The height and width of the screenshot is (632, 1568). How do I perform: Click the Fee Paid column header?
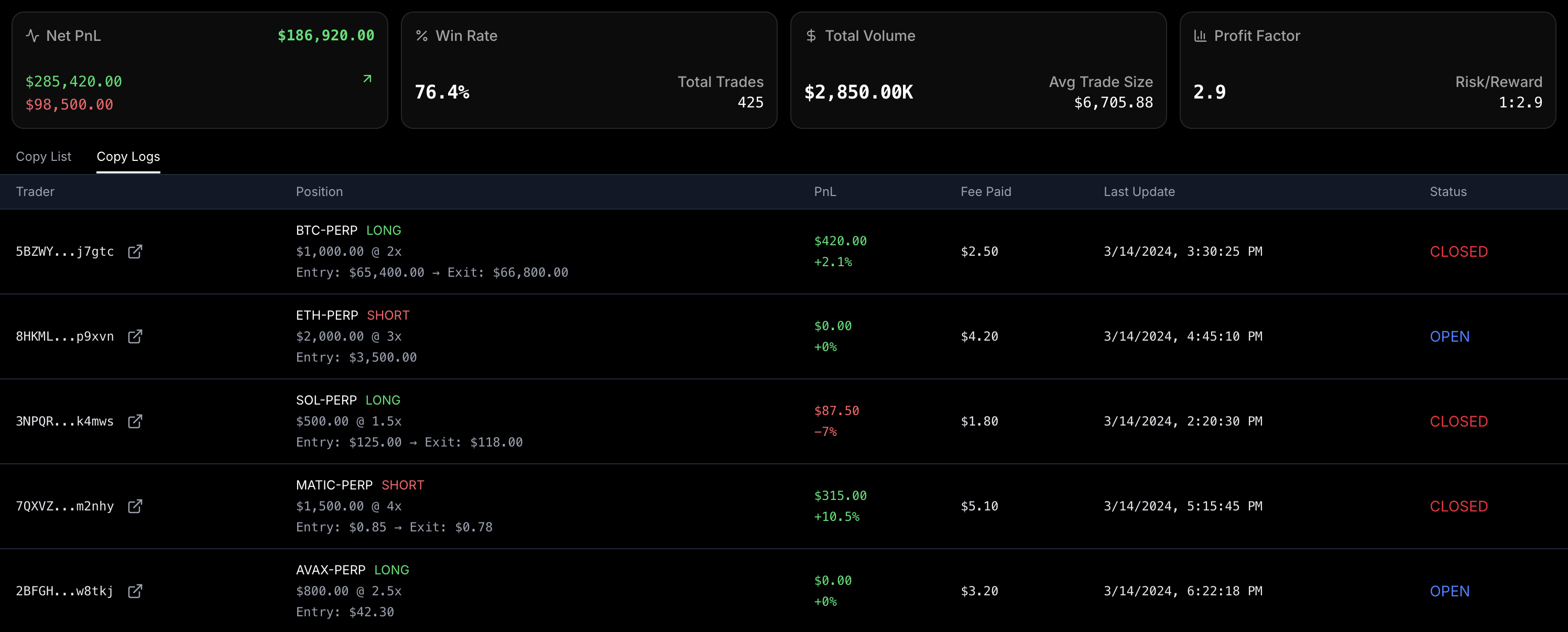pyautogui.click(x=985, y=191)
